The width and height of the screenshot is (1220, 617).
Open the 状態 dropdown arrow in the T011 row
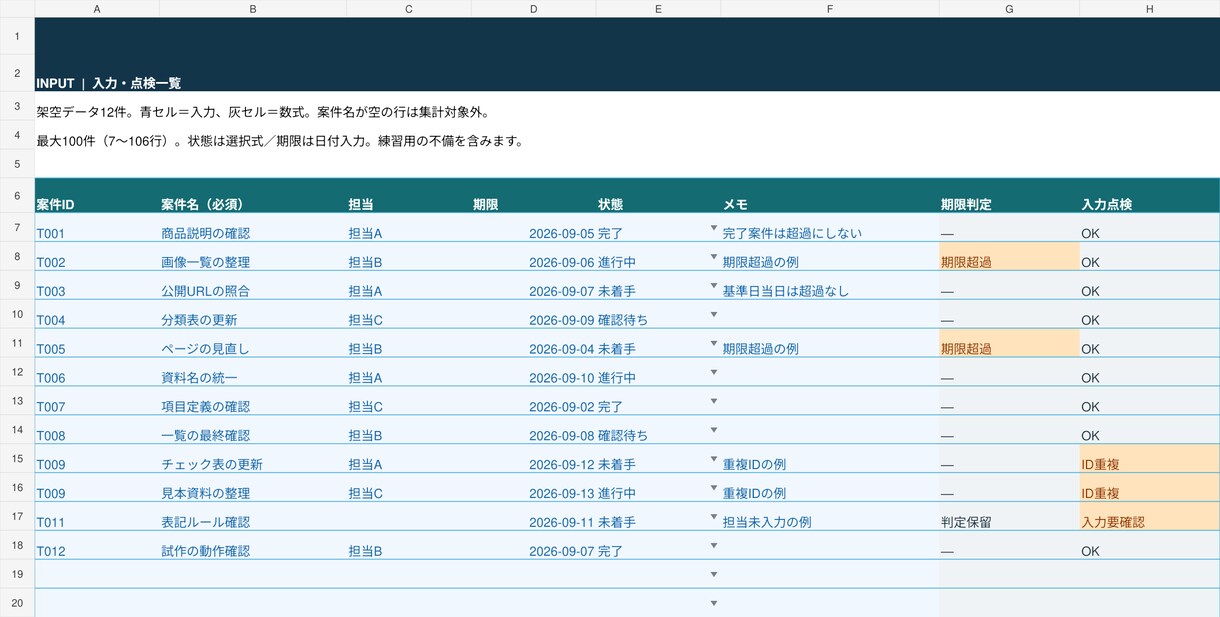coord(714,518)
